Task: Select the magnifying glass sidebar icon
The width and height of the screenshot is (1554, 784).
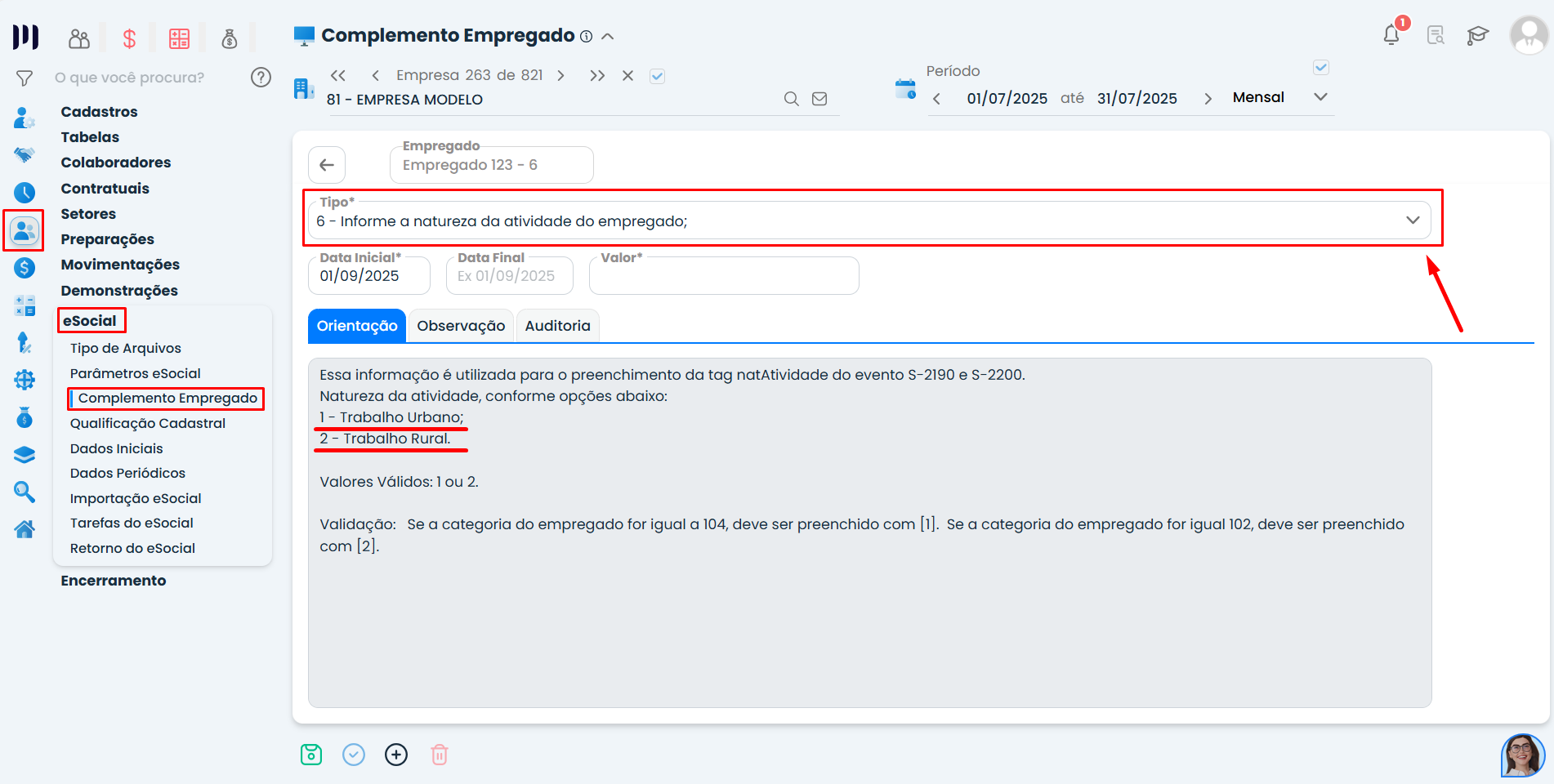Action: click(25, 492)
